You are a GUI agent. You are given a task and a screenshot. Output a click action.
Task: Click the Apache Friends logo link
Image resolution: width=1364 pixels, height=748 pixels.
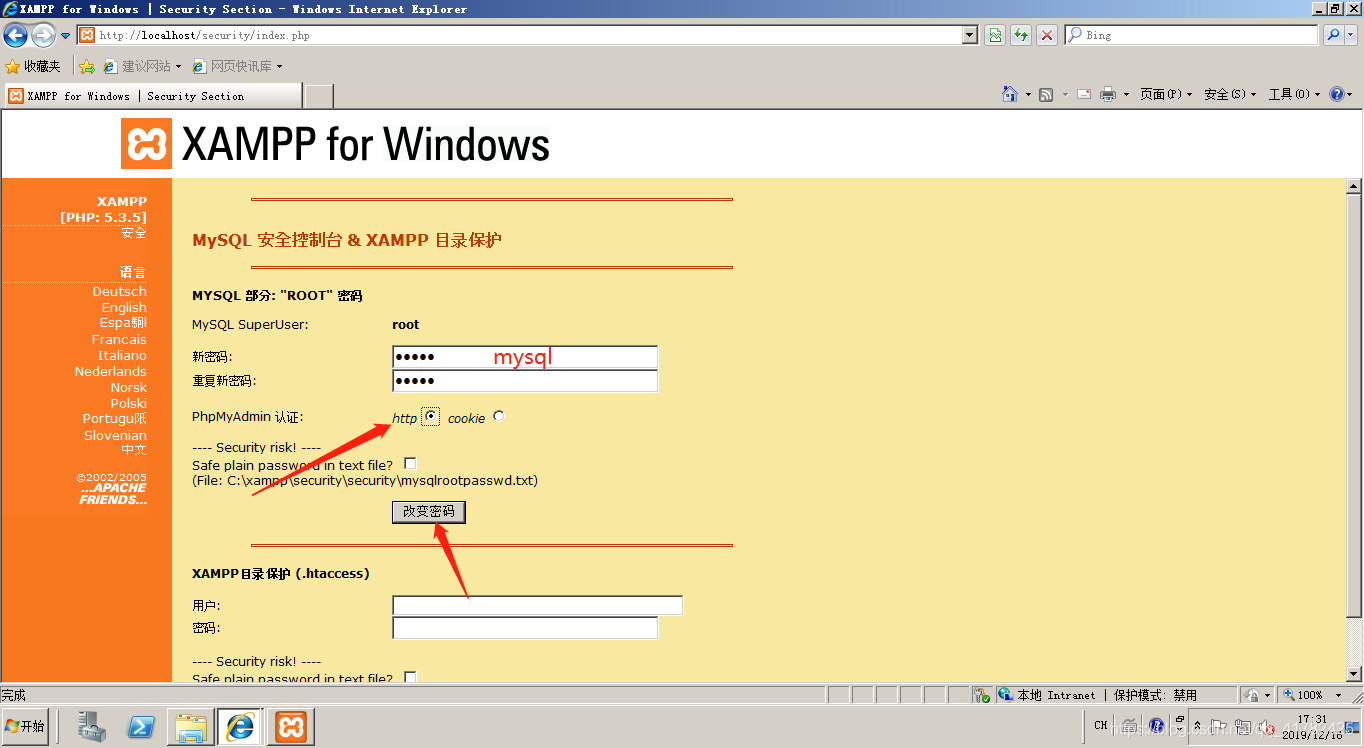click(113, 494)
